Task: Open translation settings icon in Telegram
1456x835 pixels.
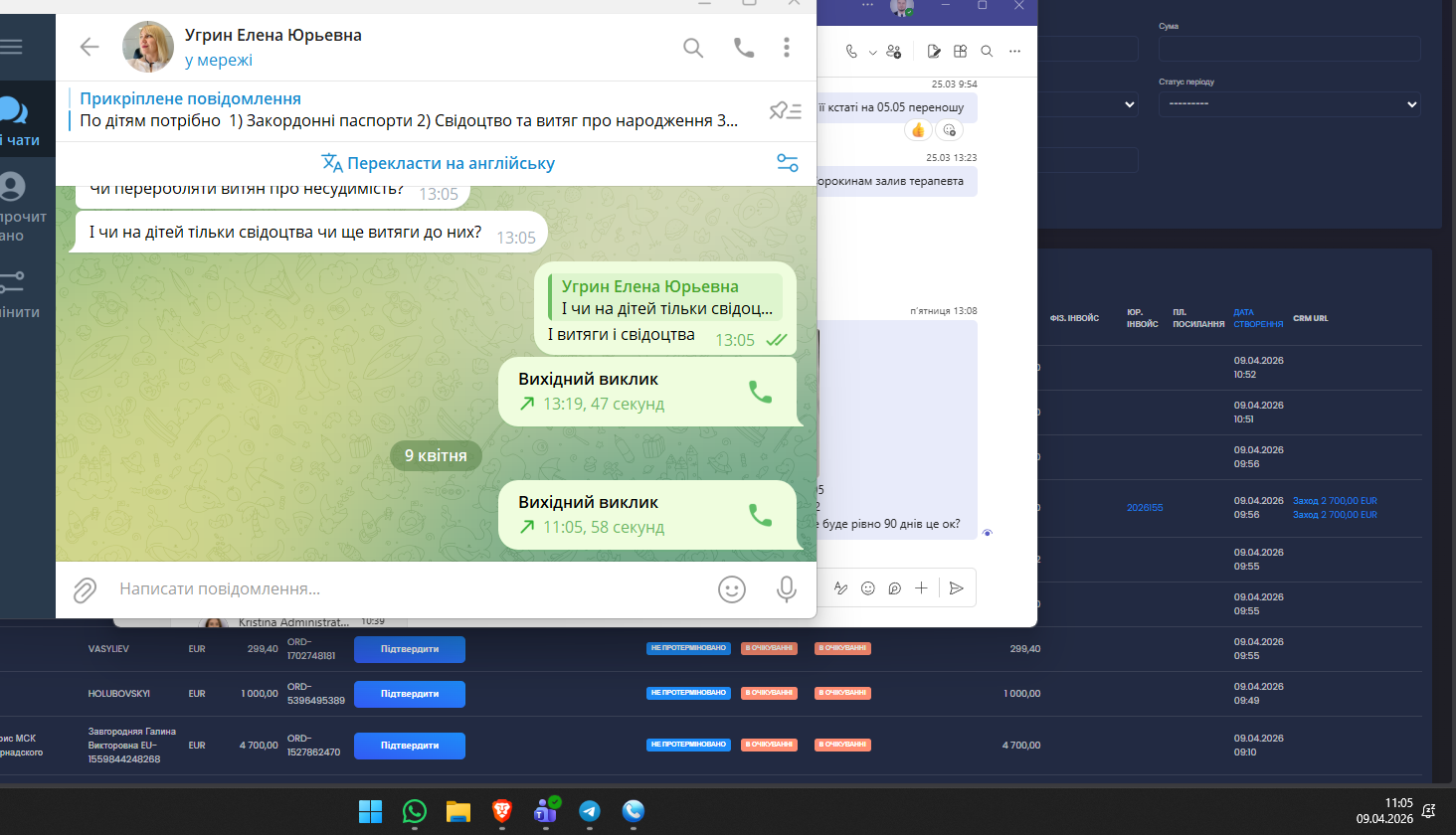Action: coord(788,163)
